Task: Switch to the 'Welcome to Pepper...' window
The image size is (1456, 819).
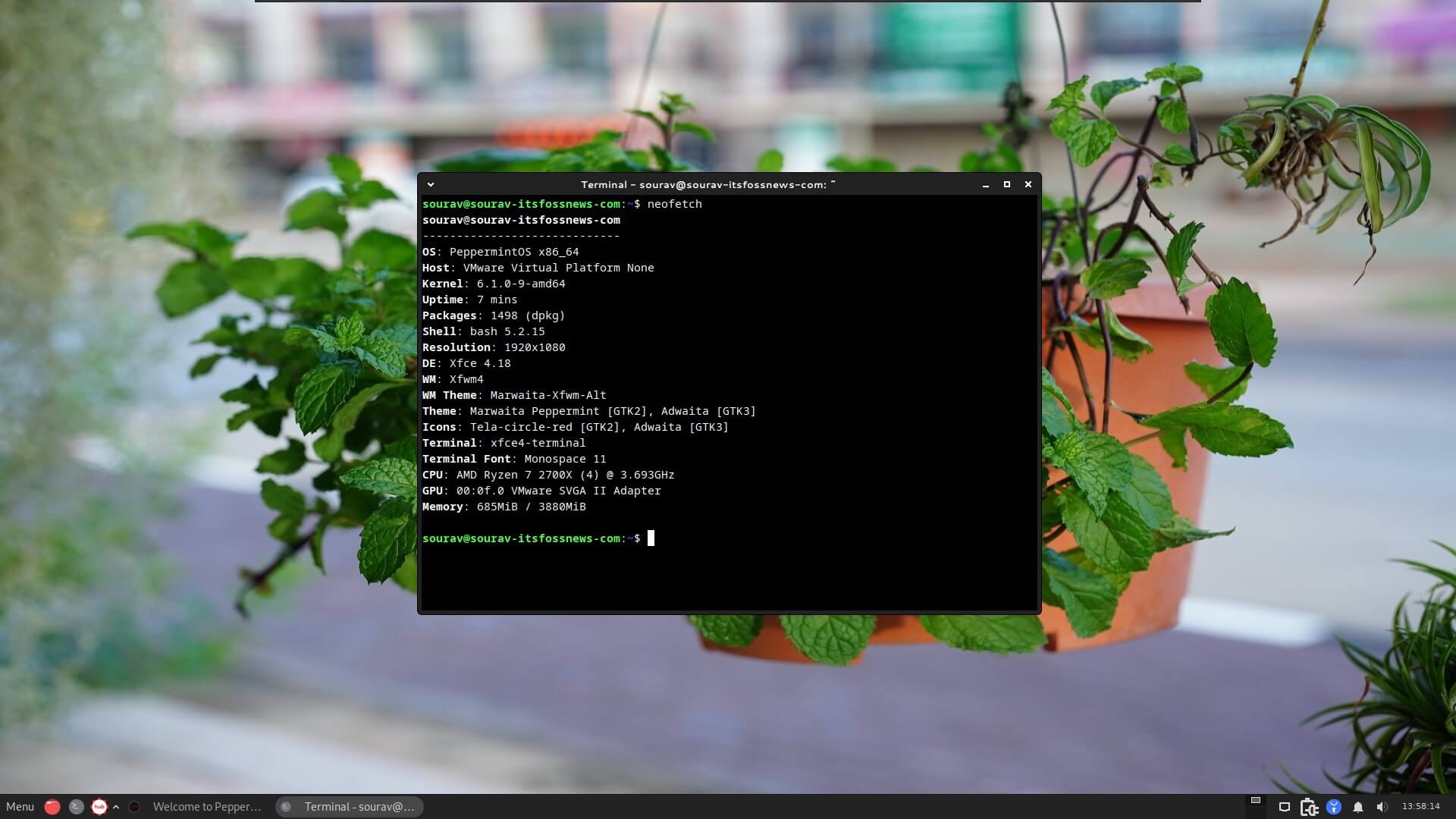Action: [206, 807]
